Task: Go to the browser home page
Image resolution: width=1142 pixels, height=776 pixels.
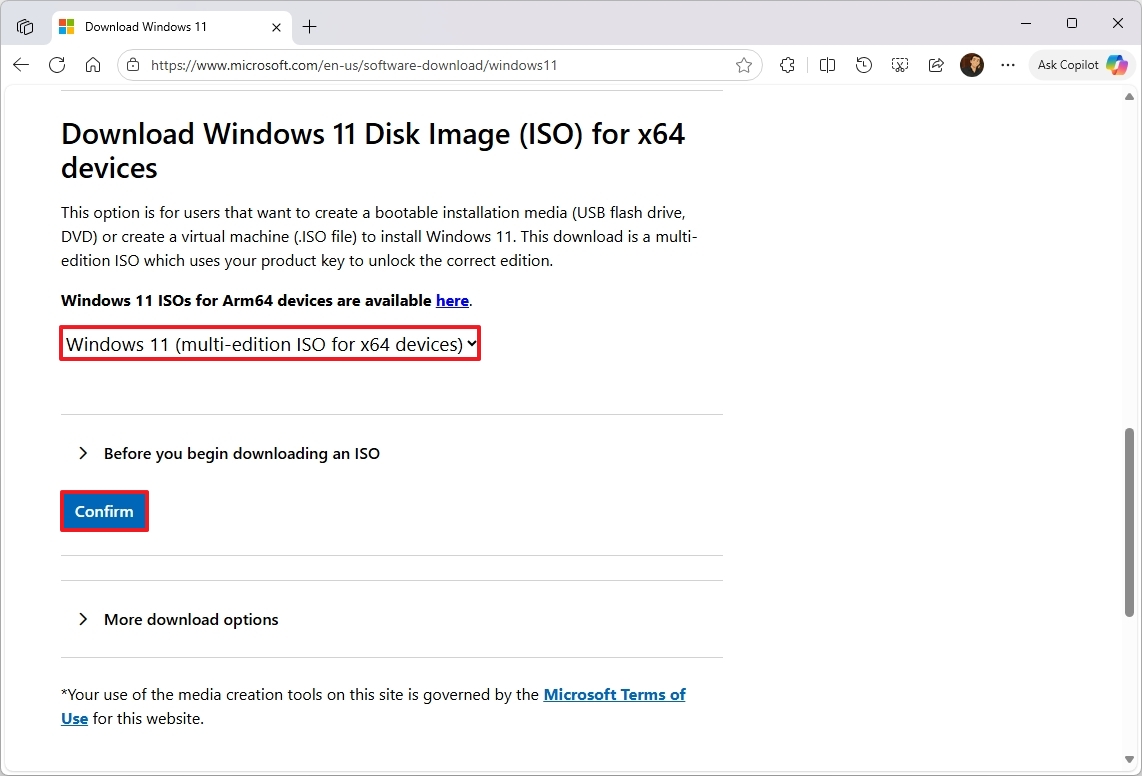Action: tap(93, 65)
